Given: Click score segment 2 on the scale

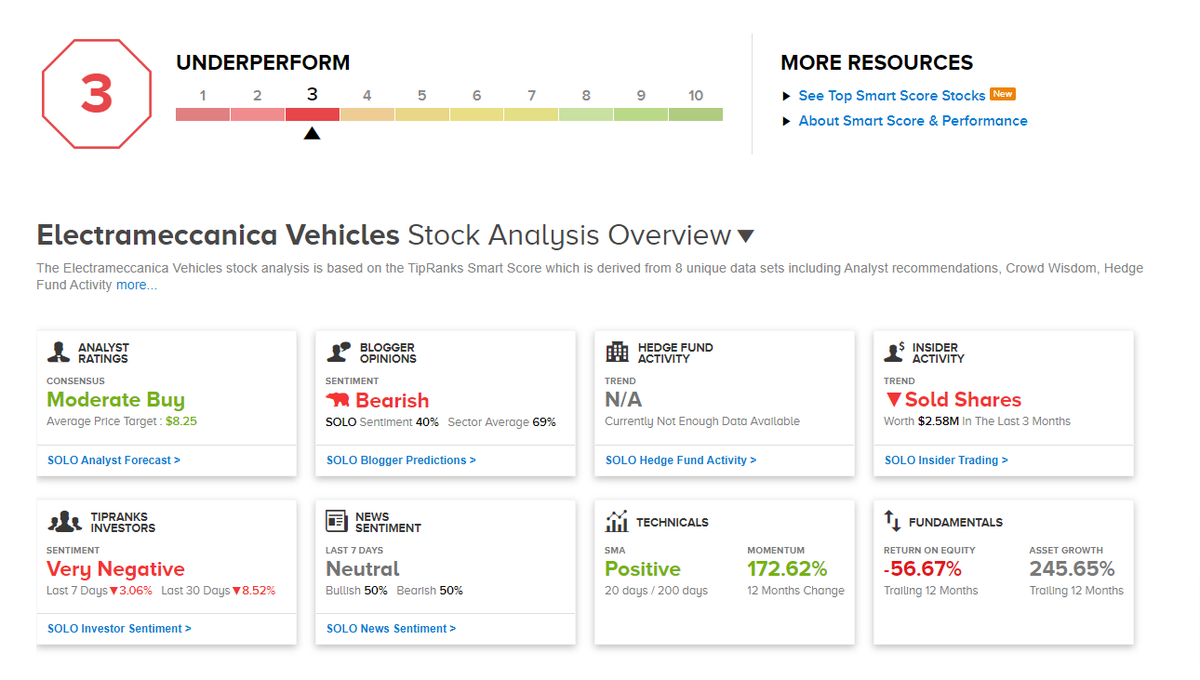Looking at the screenshot, I should 258,115.
